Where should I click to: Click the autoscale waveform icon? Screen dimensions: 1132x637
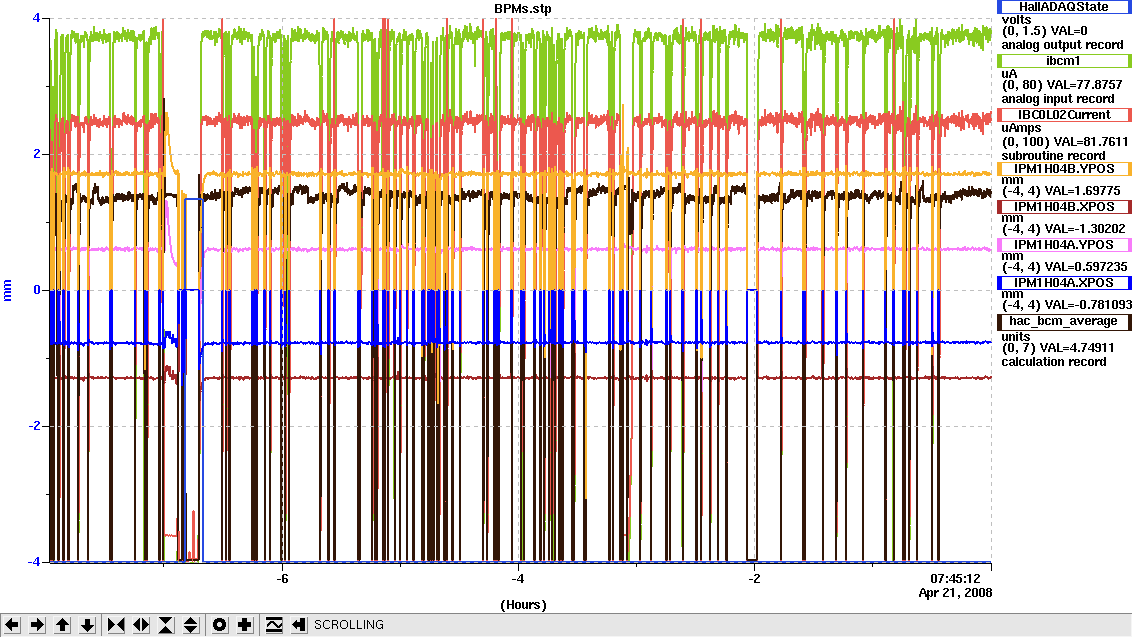(274, 625)
